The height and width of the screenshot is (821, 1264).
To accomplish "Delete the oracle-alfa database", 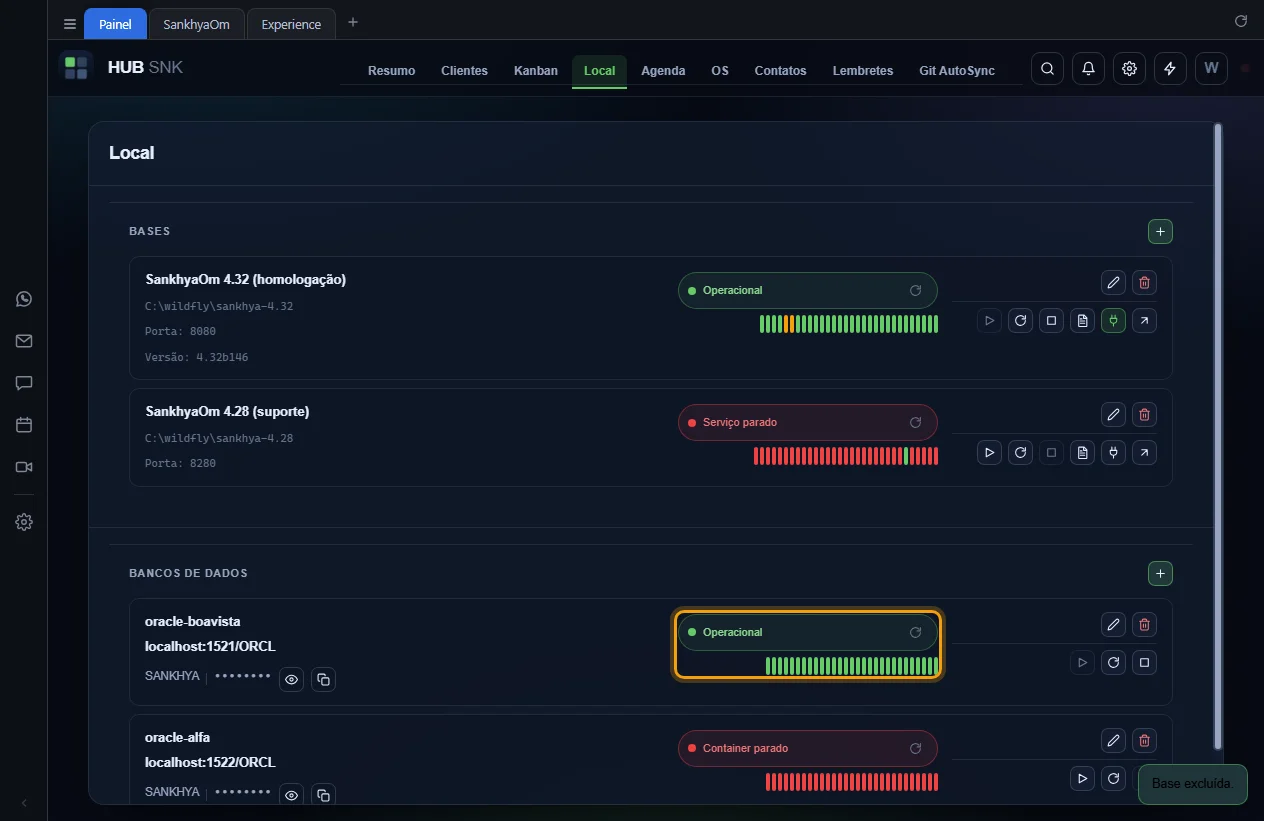I will [1145, 741].
